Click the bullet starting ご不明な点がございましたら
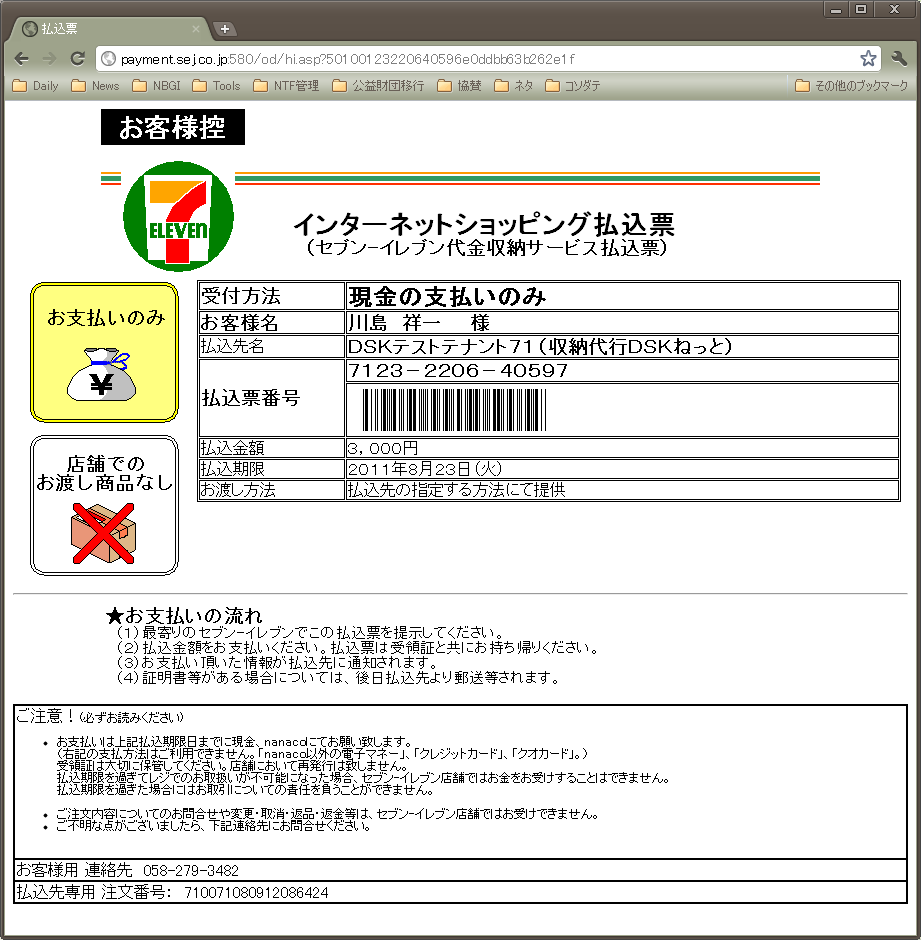This screenshot has height=940, width=921. pyautogui.click(x=213, y=826)
